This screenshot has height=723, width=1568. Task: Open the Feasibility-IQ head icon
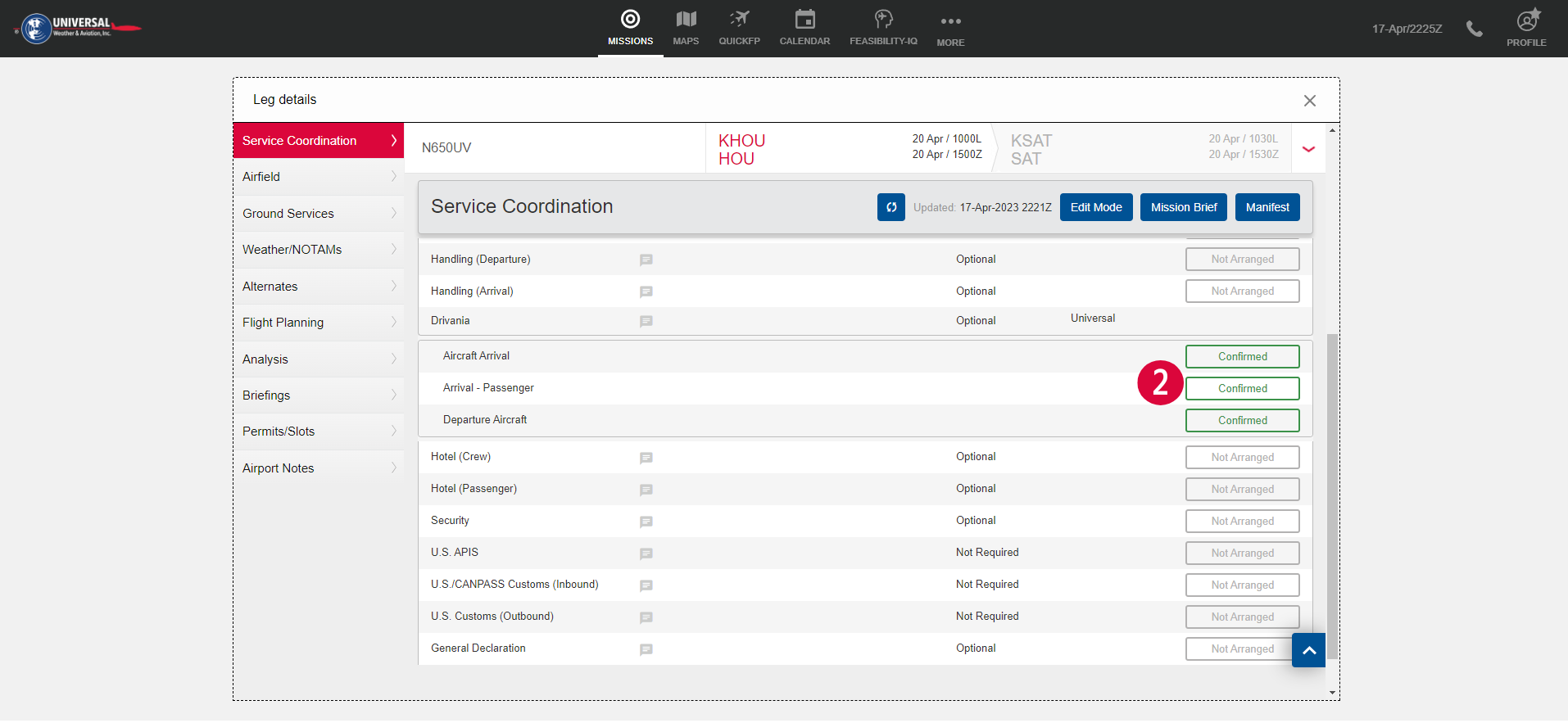pos(883,20)
